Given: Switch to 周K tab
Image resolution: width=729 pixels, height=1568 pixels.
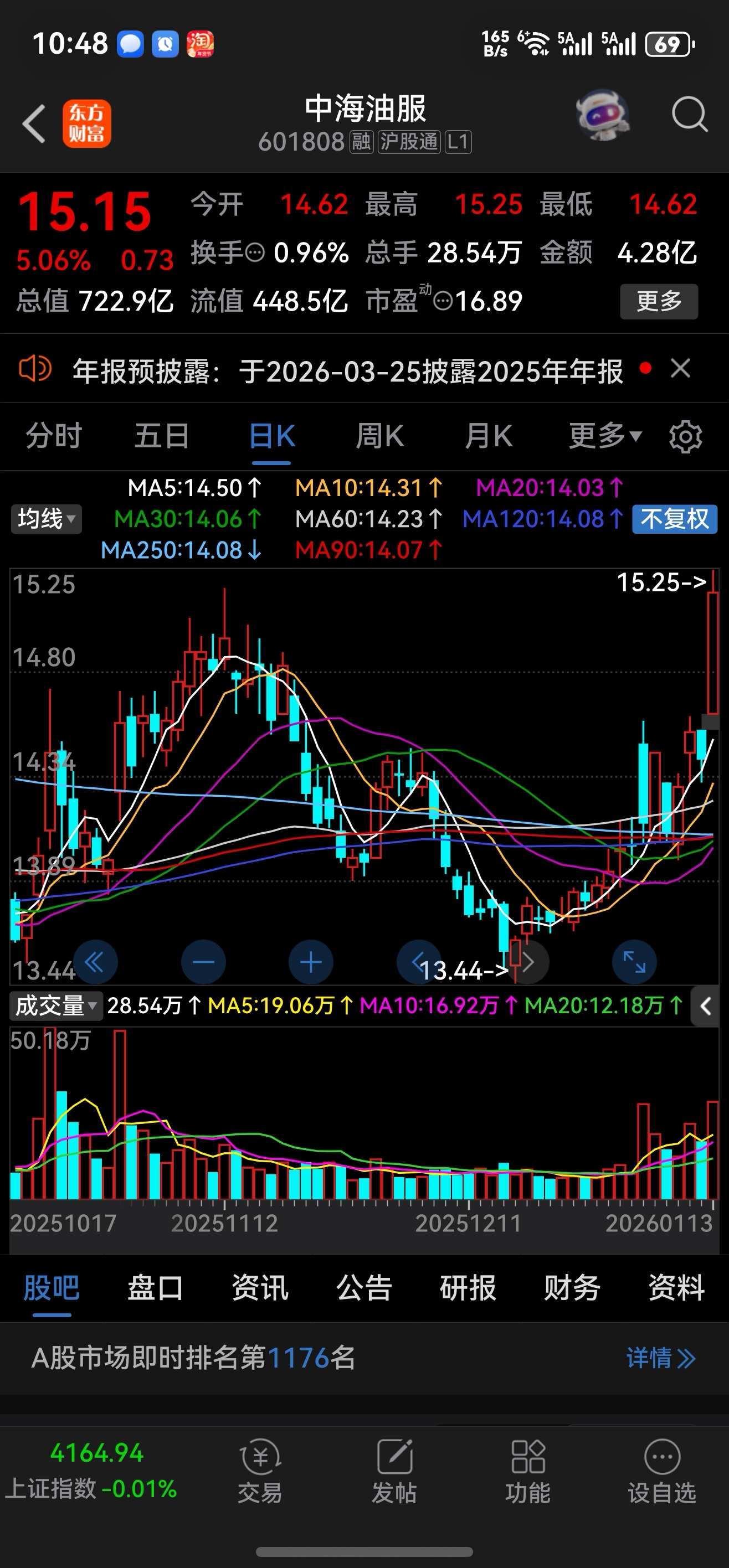Looking at the screenshot, I should [380, 436].
